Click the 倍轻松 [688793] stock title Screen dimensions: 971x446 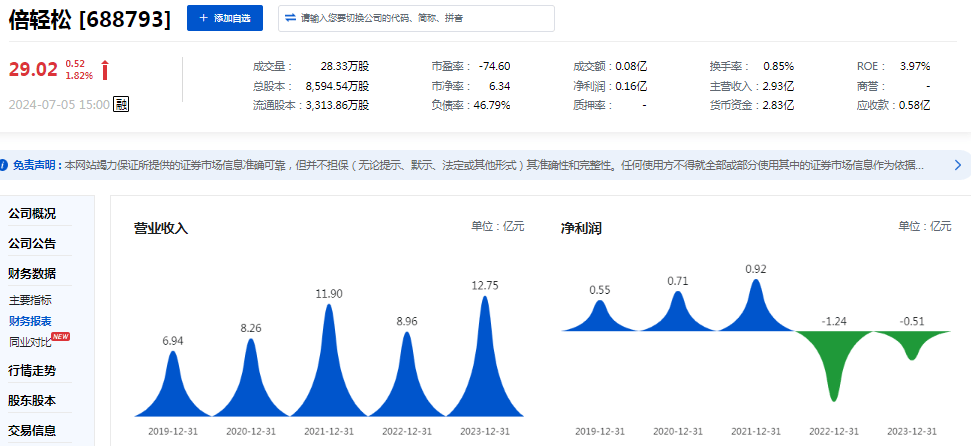pyautogui.click(x=90, y=19)
